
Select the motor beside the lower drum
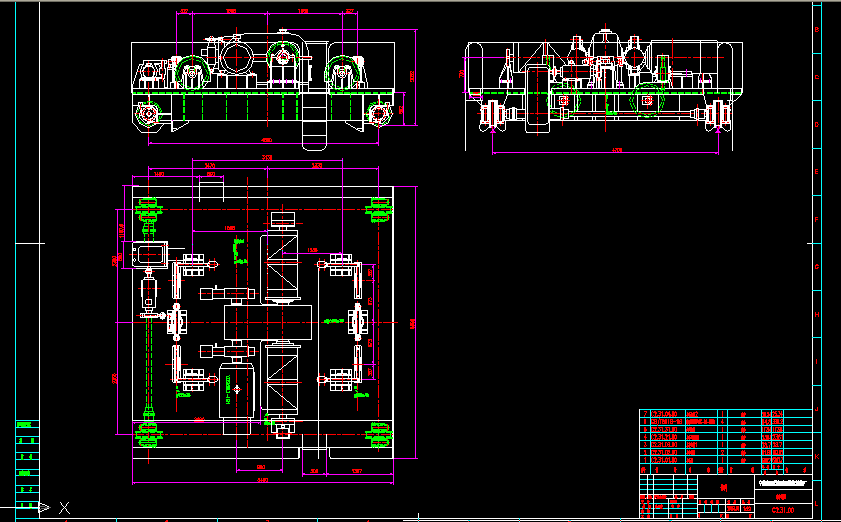[238, 387]
